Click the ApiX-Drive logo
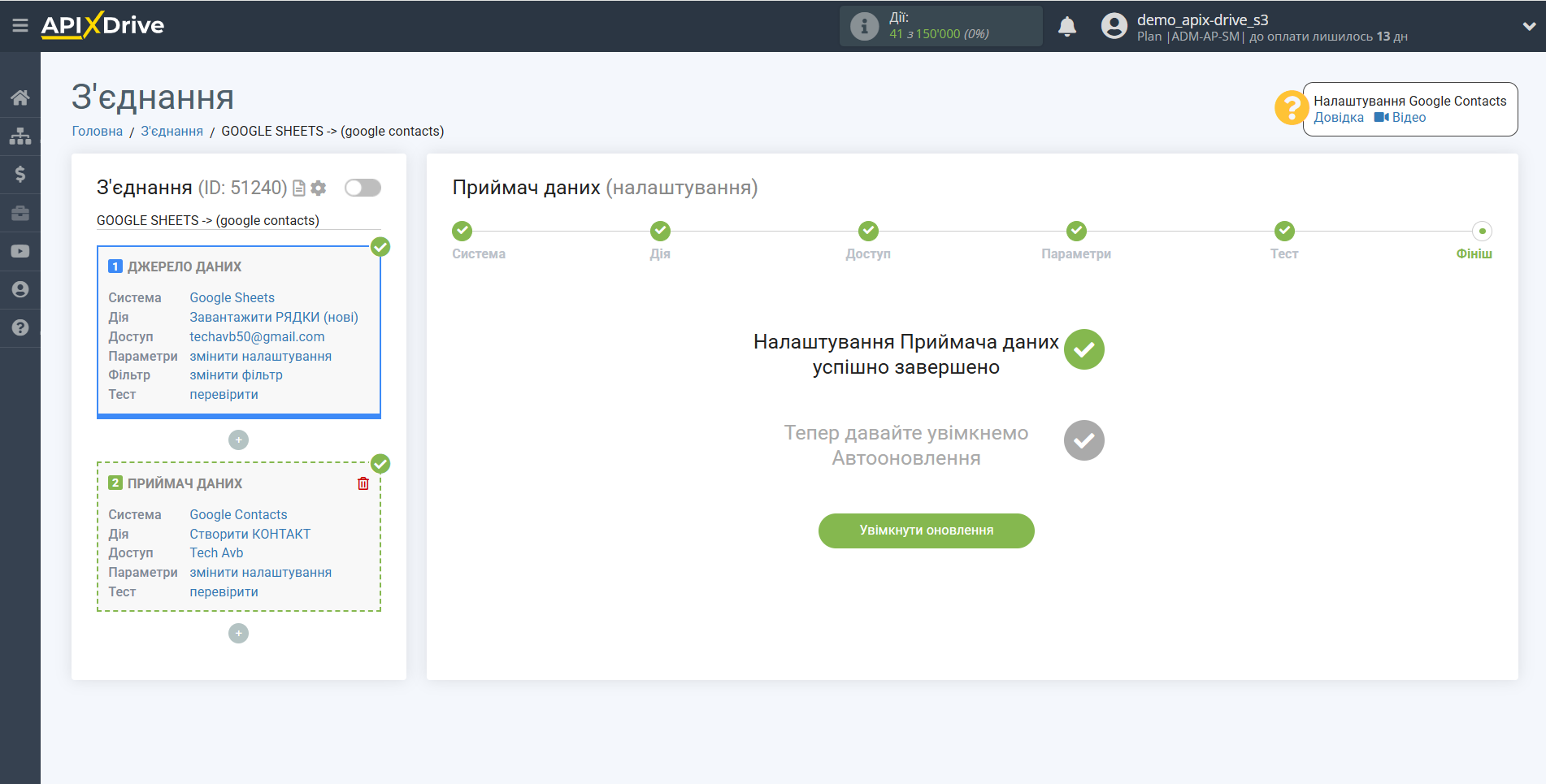 (102, 25)
